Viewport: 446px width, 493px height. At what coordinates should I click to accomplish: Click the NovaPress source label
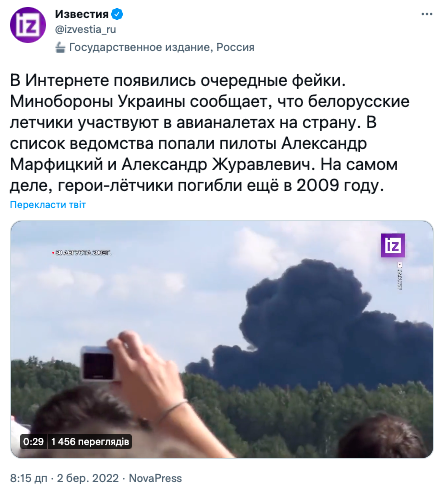point(155,478)
